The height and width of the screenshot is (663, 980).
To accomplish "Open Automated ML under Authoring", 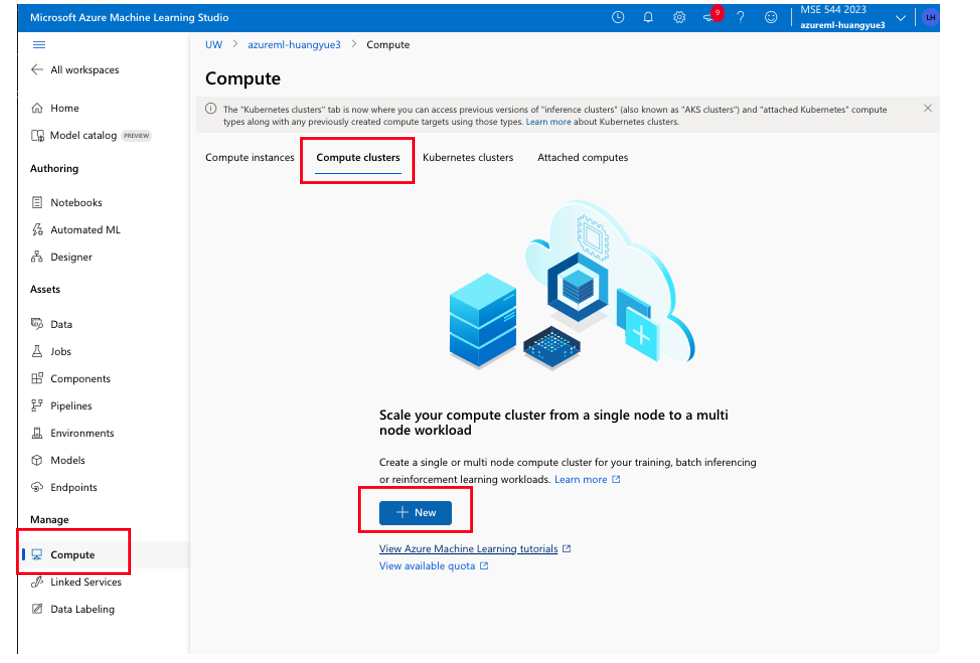I will 85,230.
